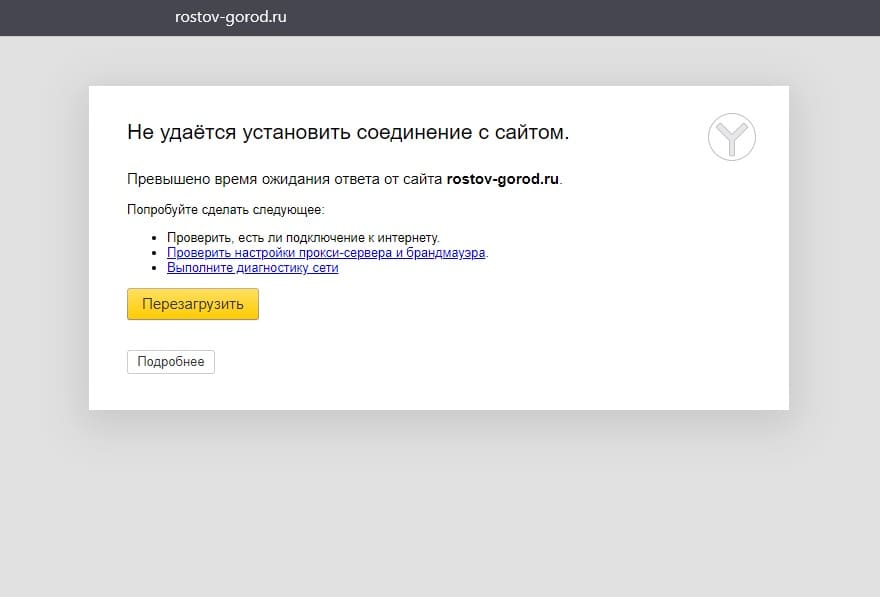Click the bullet before the network diagnostics link
880x597 pixels.
156,269
